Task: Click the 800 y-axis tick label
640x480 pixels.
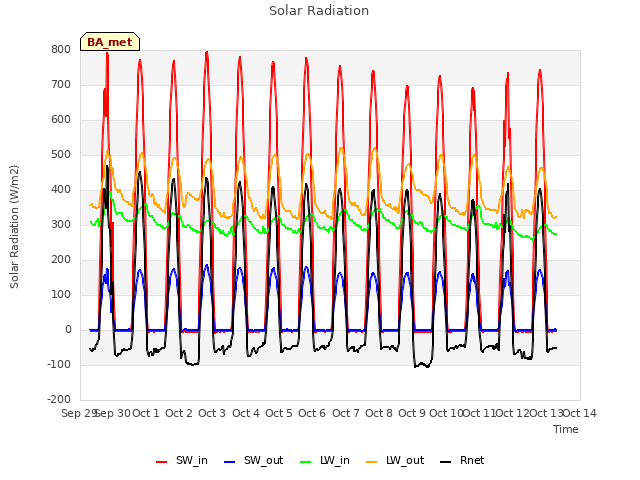Action: [x=61, y=49]
